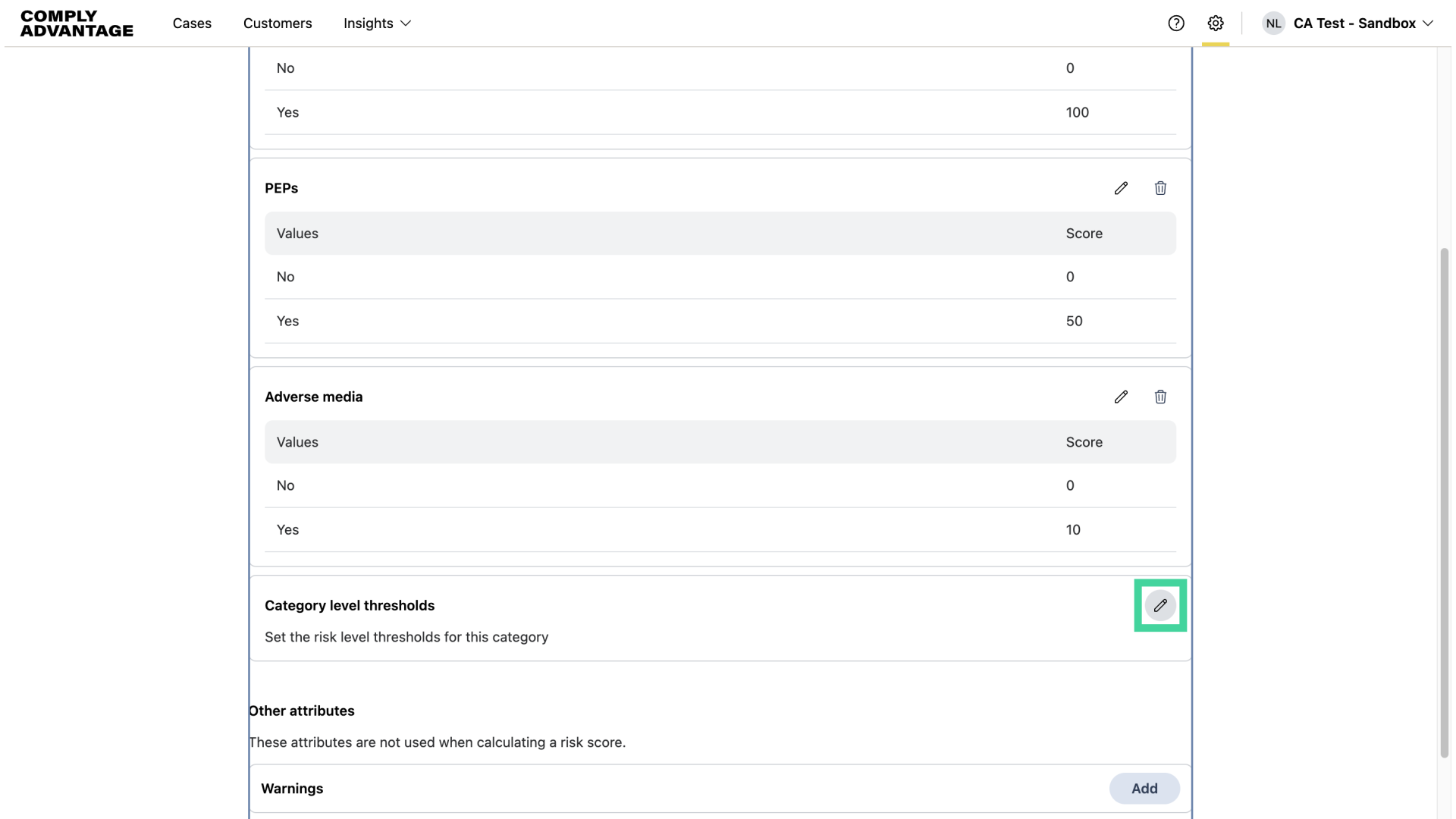The image size is (1456, 819).
Task: Expand the Insights dropdown
Action: tap(376, 24)
